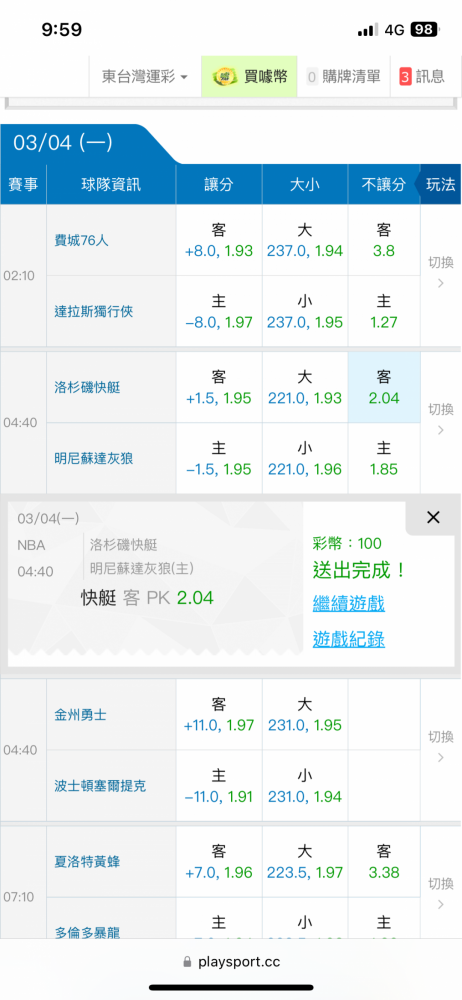Open the 東台灣運彩 dropdown
This screenshot has height=1000, width=462.
click(145, 77)
